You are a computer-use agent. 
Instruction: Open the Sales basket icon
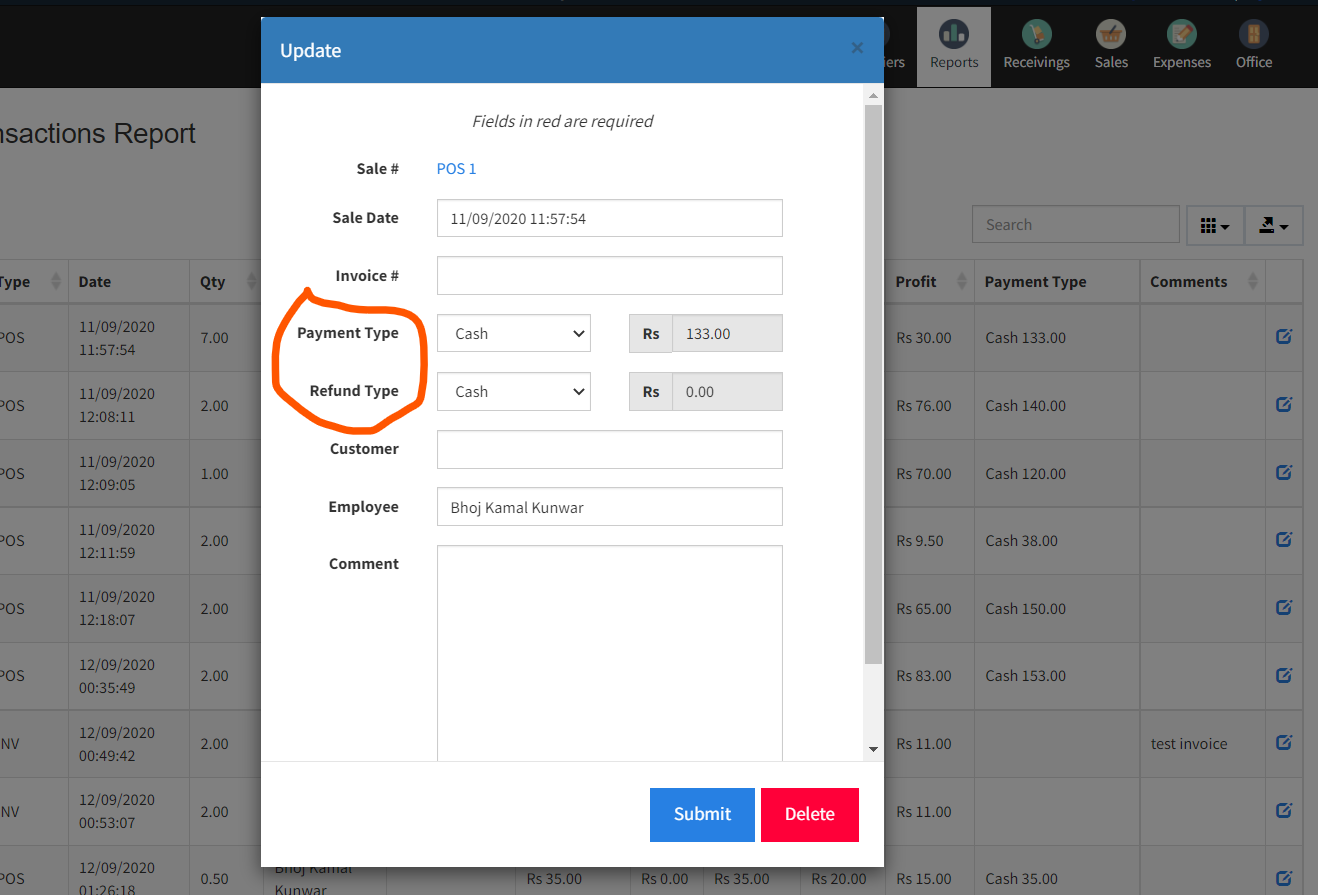pos(1110,34)
